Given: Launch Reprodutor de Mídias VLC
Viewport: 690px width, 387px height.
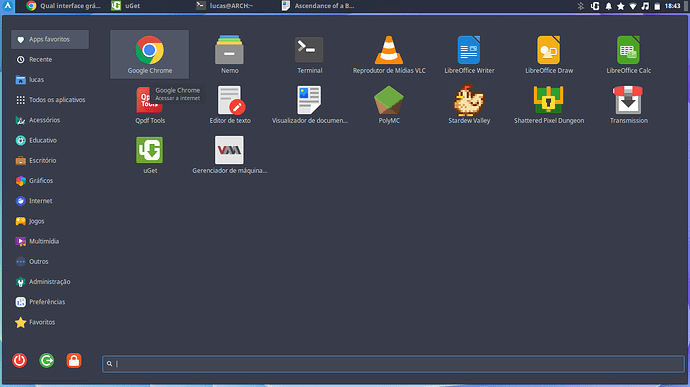Looking at the screenshot, I should click(389, 55).
